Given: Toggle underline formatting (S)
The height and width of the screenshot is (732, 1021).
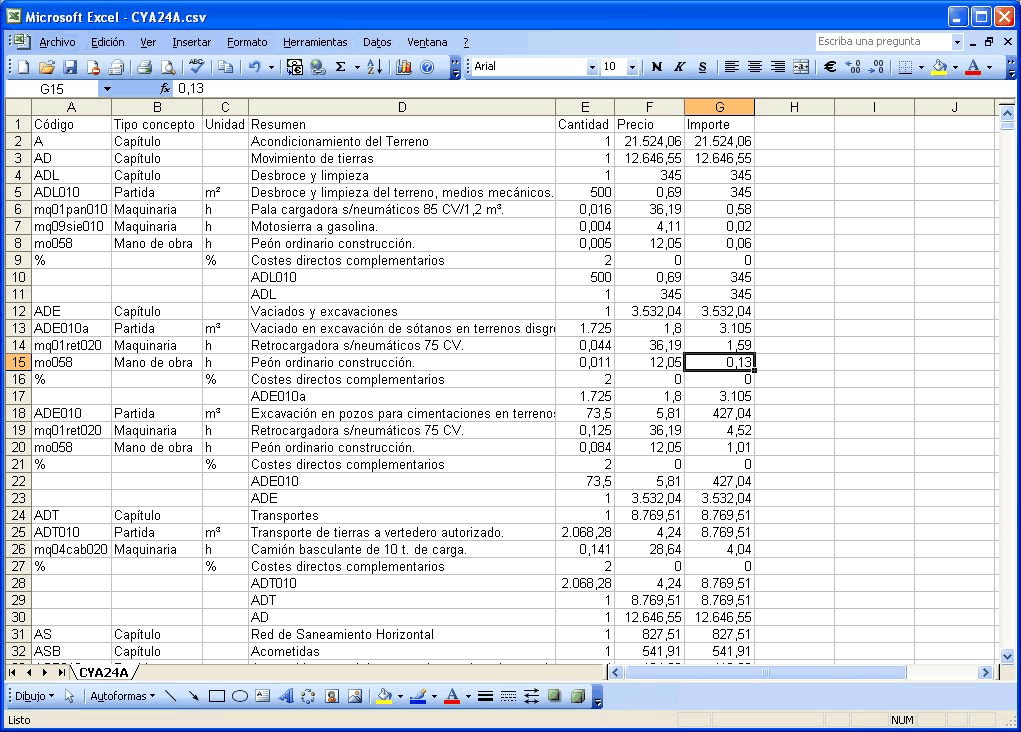Looking at the screenshot, I should 702,66.
